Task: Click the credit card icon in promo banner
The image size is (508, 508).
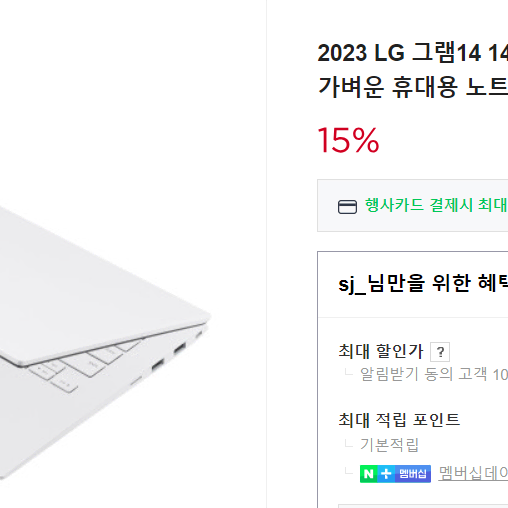Action: point(347,207)
